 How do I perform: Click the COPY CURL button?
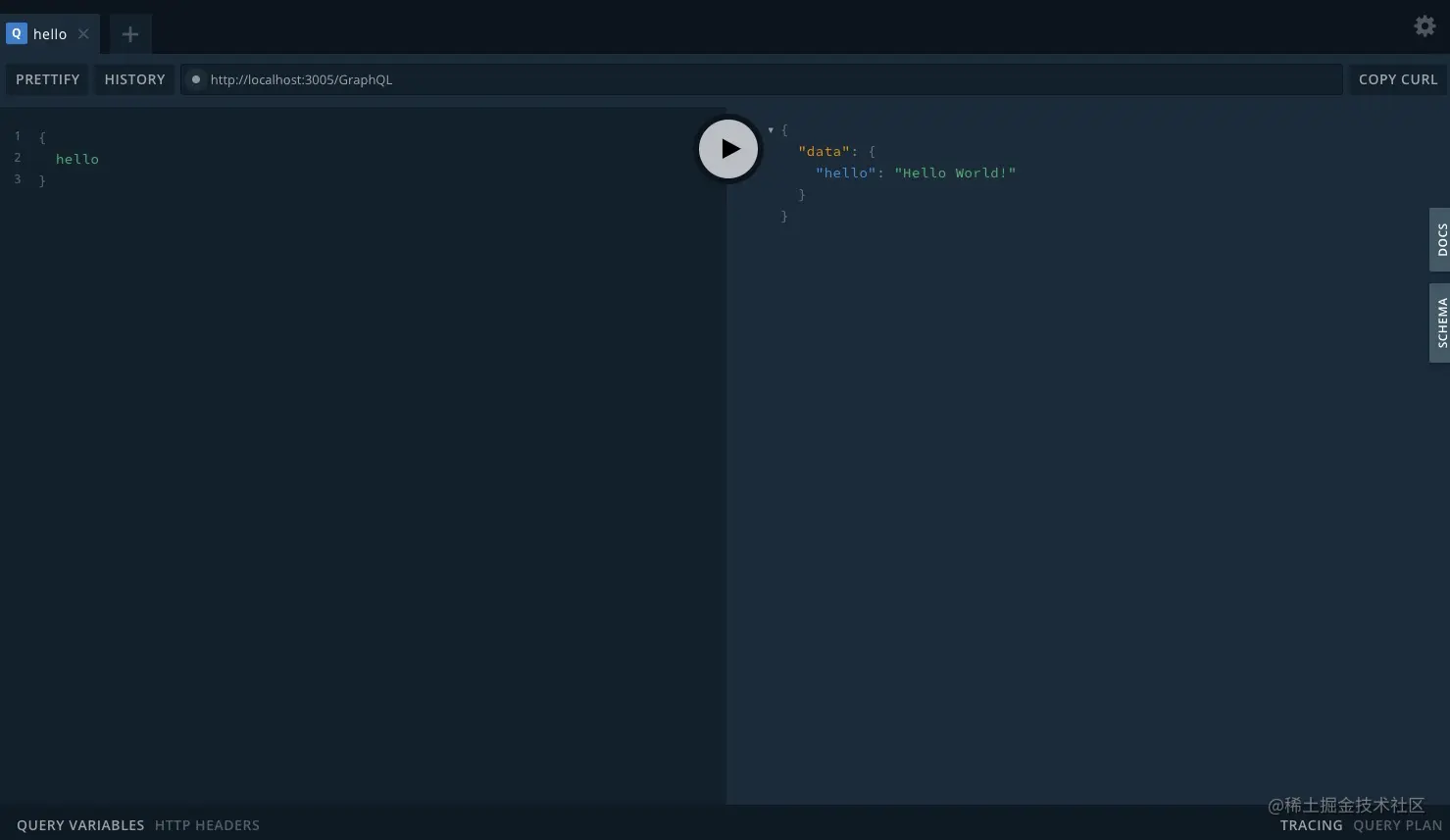tap(1398, 79)
